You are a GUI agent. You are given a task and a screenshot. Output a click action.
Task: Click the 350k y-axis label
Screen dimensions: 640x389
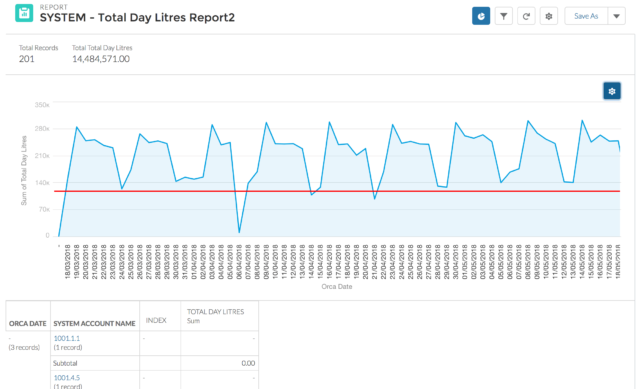tap(42, 105)
